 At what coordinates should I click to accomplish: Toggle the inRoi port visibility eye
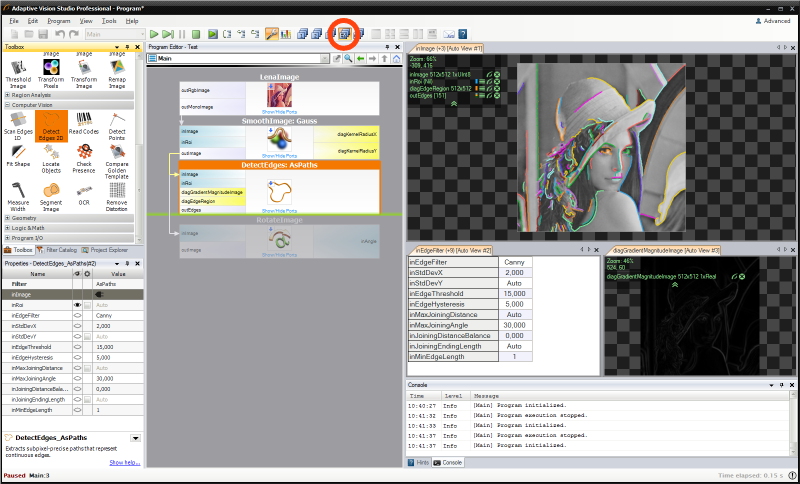pyautogui.click(x=77, y=304)
